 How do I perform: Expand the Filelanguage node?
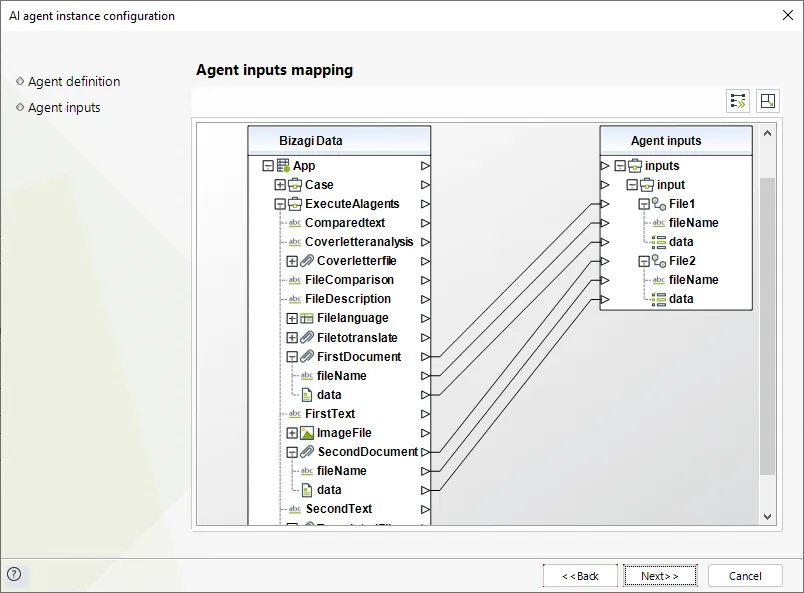(x=292, y=318)
